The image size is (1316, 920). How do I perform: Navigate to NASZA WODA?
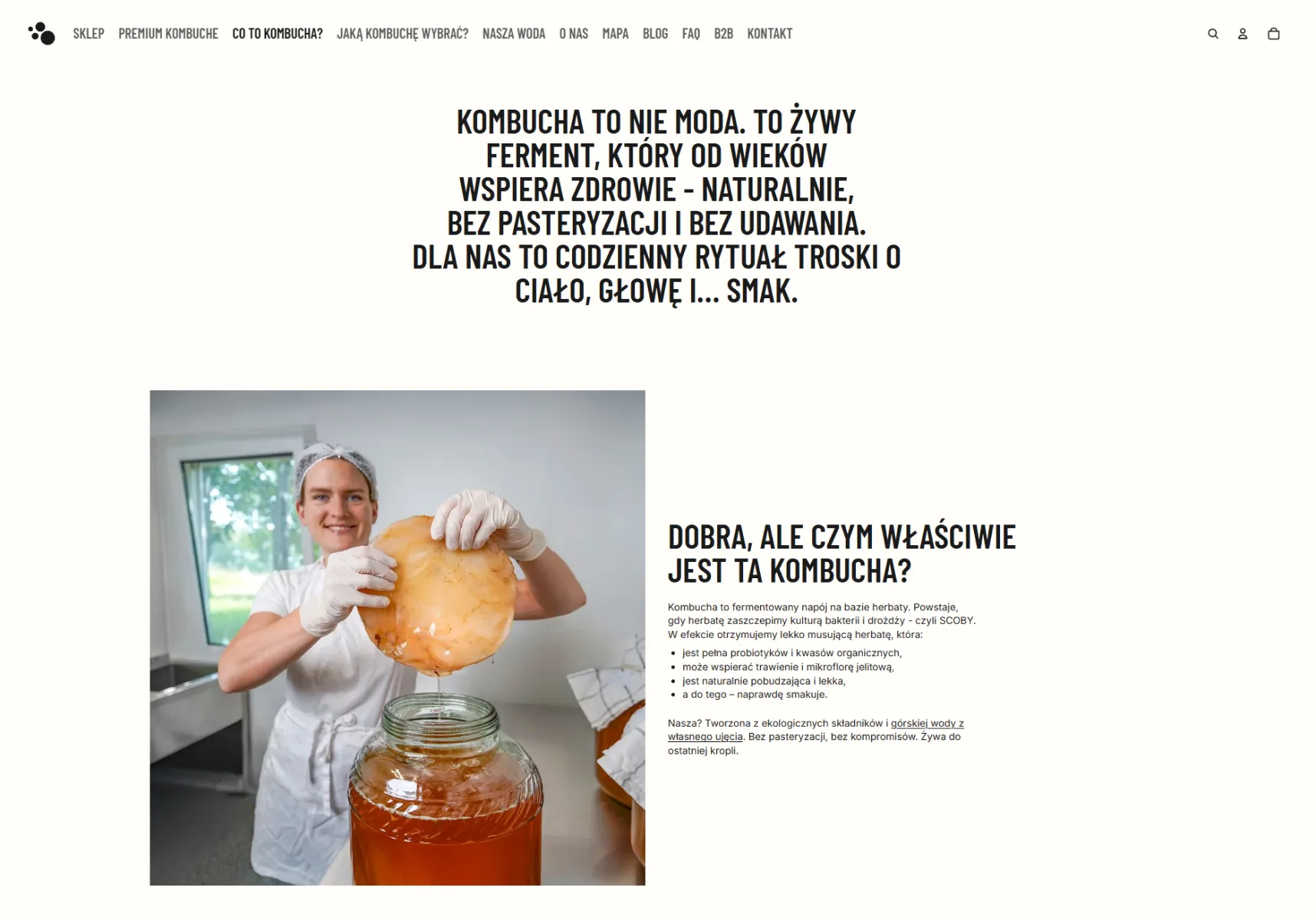click(514, 34)
